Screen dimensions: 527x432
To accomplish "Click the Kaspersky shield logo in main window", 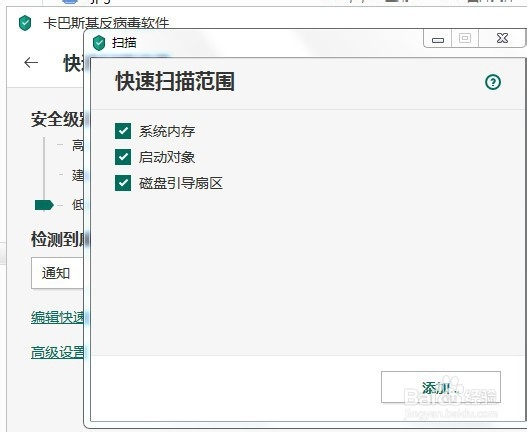I will click(25, 23).
